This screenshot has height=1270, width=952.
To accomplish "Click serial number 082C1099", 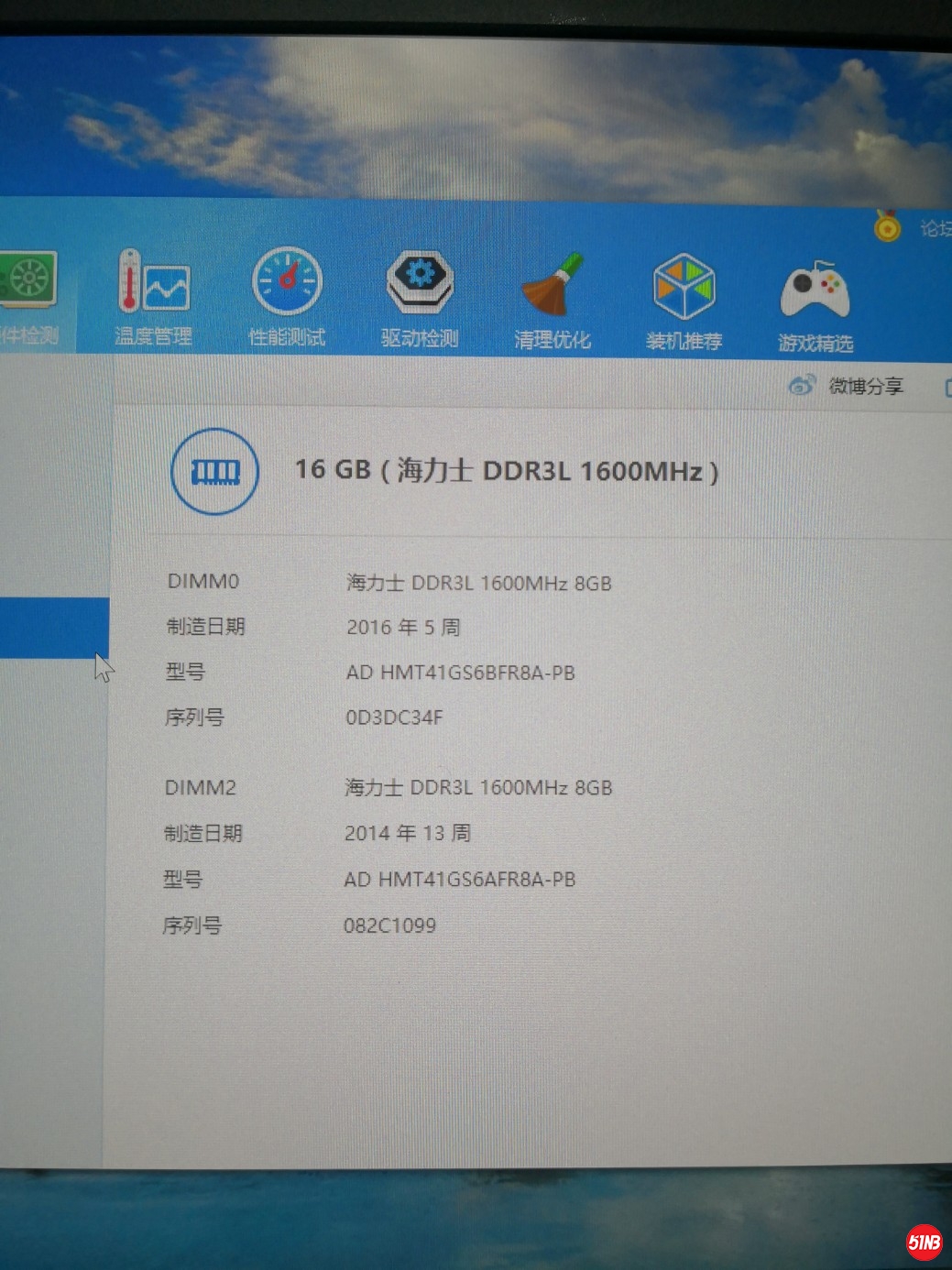I will pyautogui.click(x=389, y=925).
